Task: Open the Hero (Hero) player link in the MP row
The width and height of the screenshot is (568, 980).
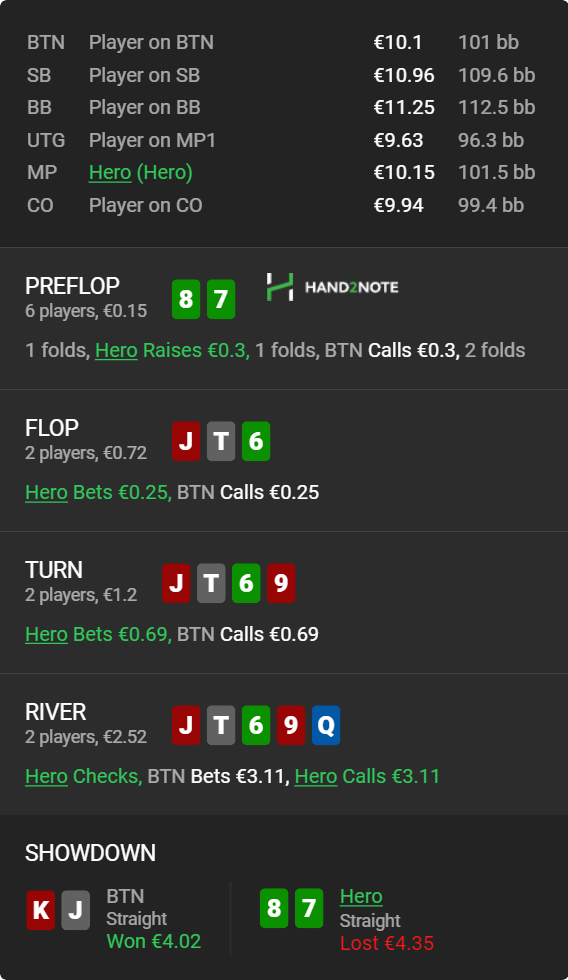Action: coord(141,172)
